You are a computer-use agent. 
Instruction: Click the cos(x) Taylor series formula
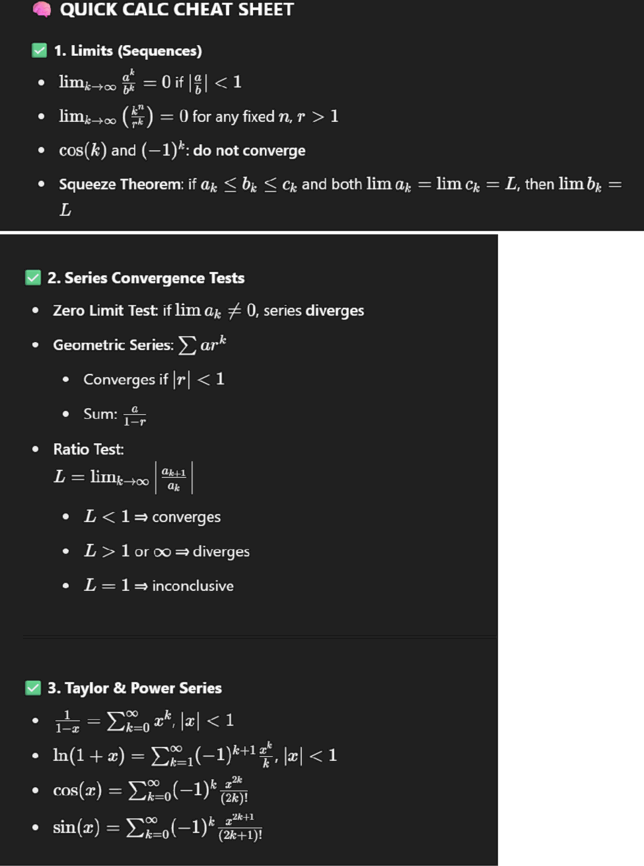[x=151, y=790]
